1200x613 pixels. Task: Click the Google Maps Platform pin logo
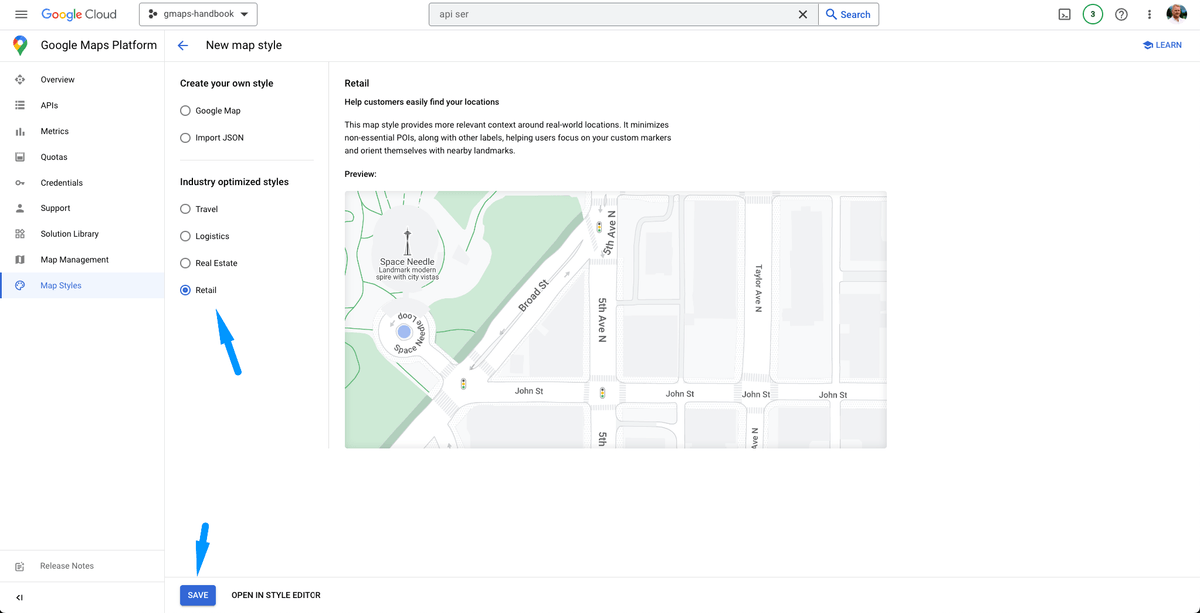[20, 45]
